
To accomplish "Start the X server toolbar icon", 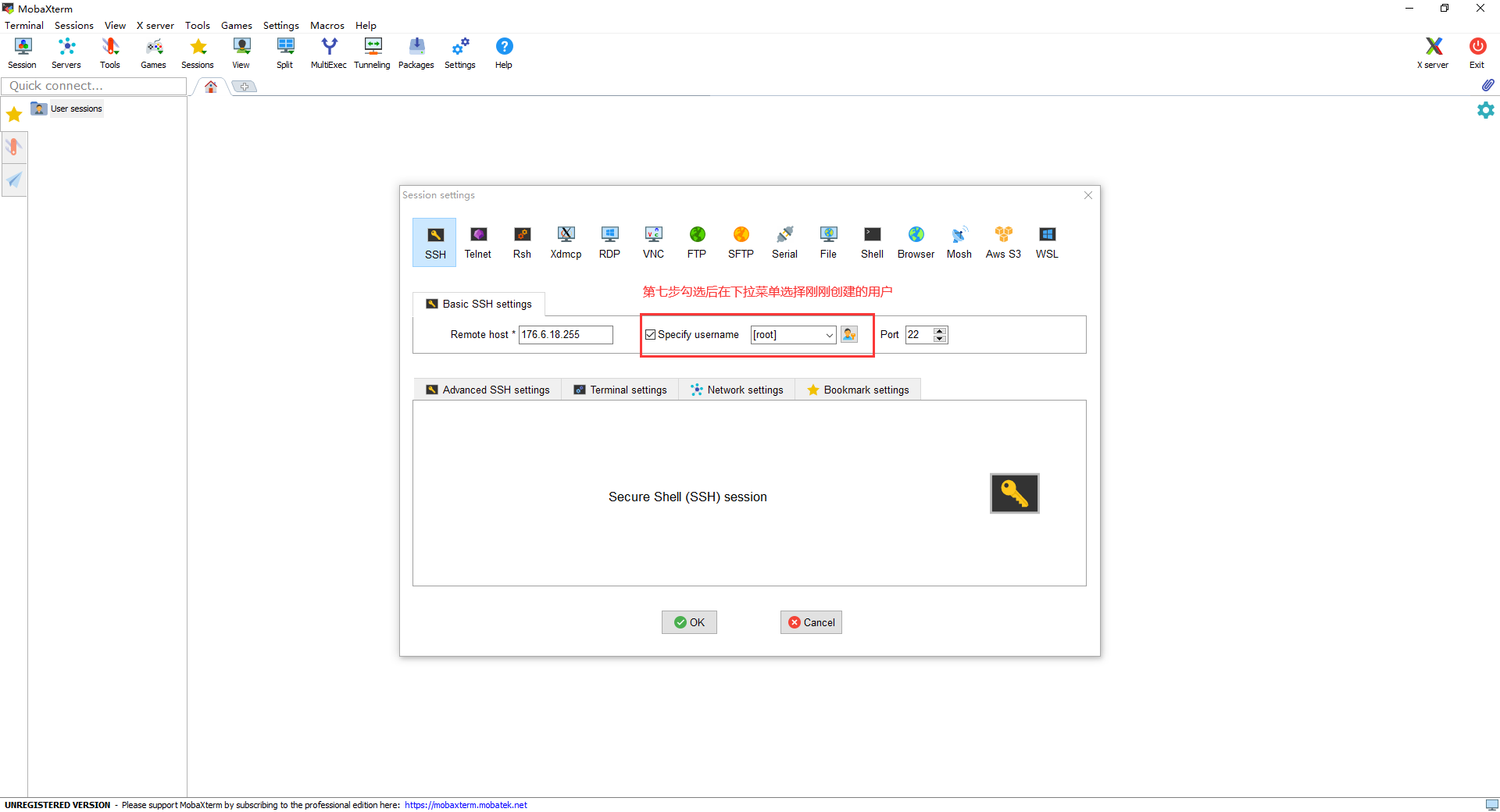I will click(x=1434, y=53).
